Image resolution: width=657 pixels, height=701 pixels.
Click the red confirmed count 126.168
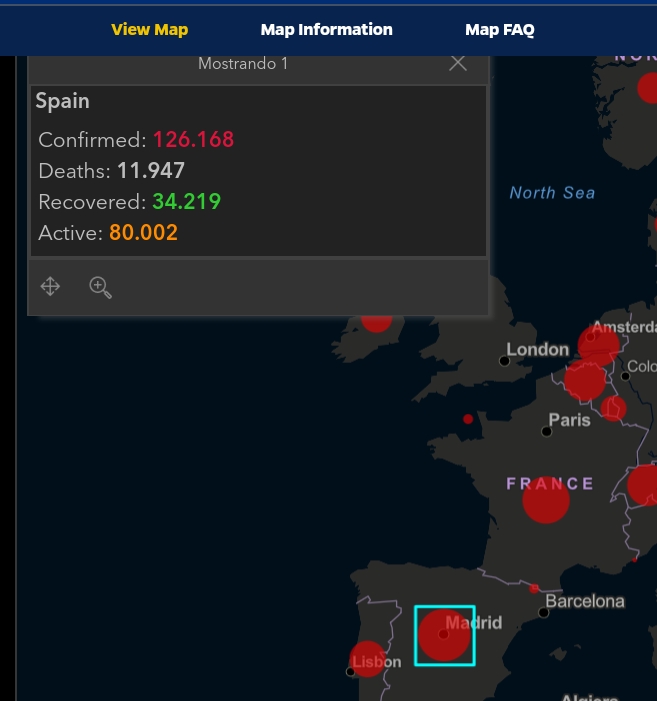click(x=193, y=139)
